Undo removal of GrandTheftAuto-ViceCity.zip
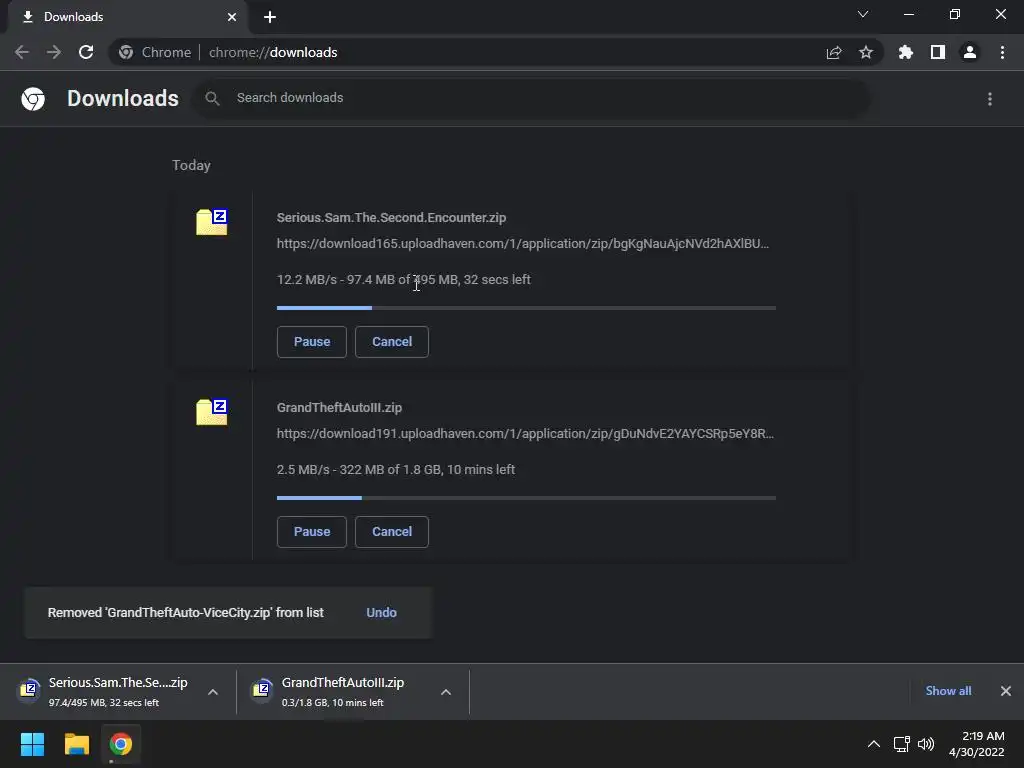Image resolution: width=1024 pixels, height=768 pixels. pos(381,613)
